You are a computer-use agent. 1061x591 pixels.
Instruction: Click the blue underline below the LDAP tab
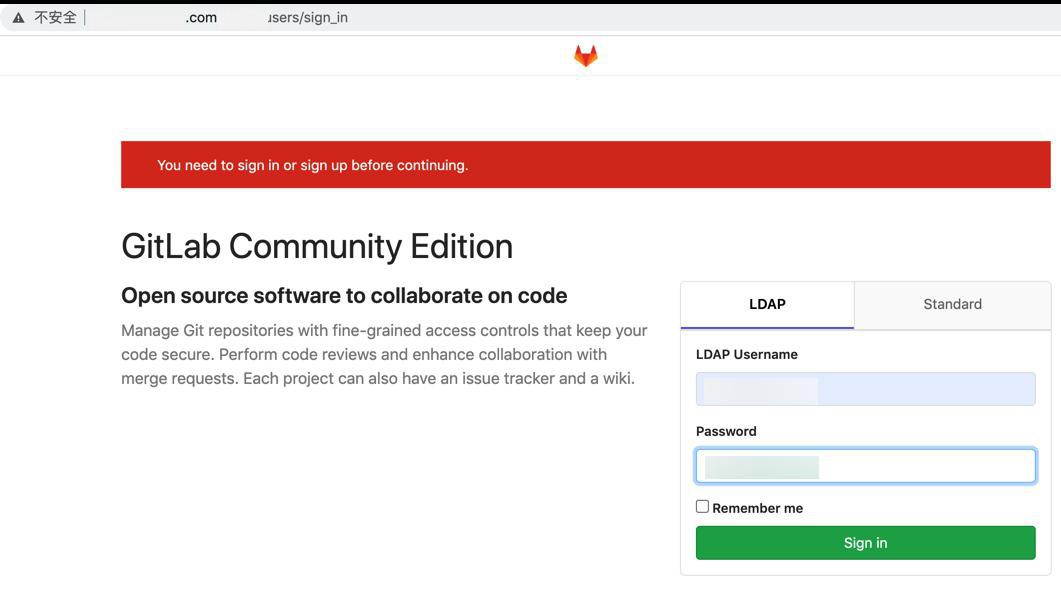pyautogui.click(x=767, y=328)
